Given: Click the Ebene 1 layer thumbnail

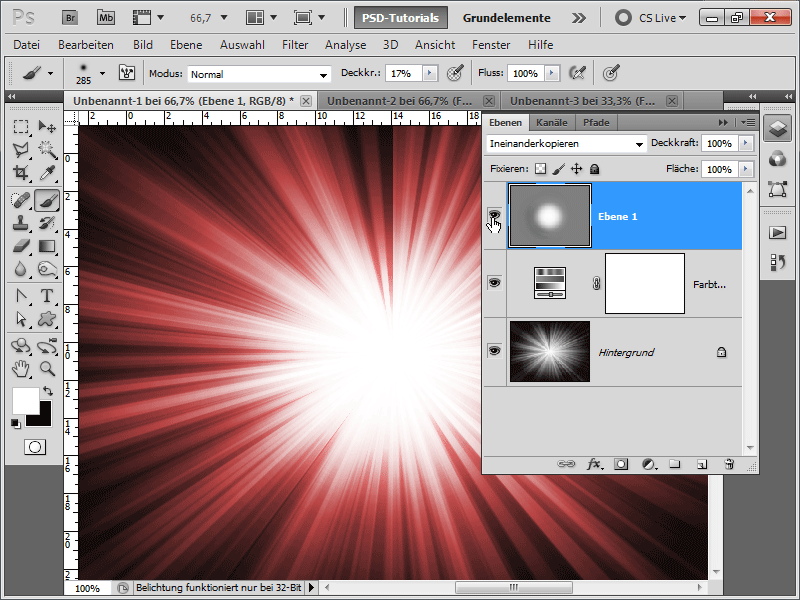Looking at the screenshot, I should 550,215.
